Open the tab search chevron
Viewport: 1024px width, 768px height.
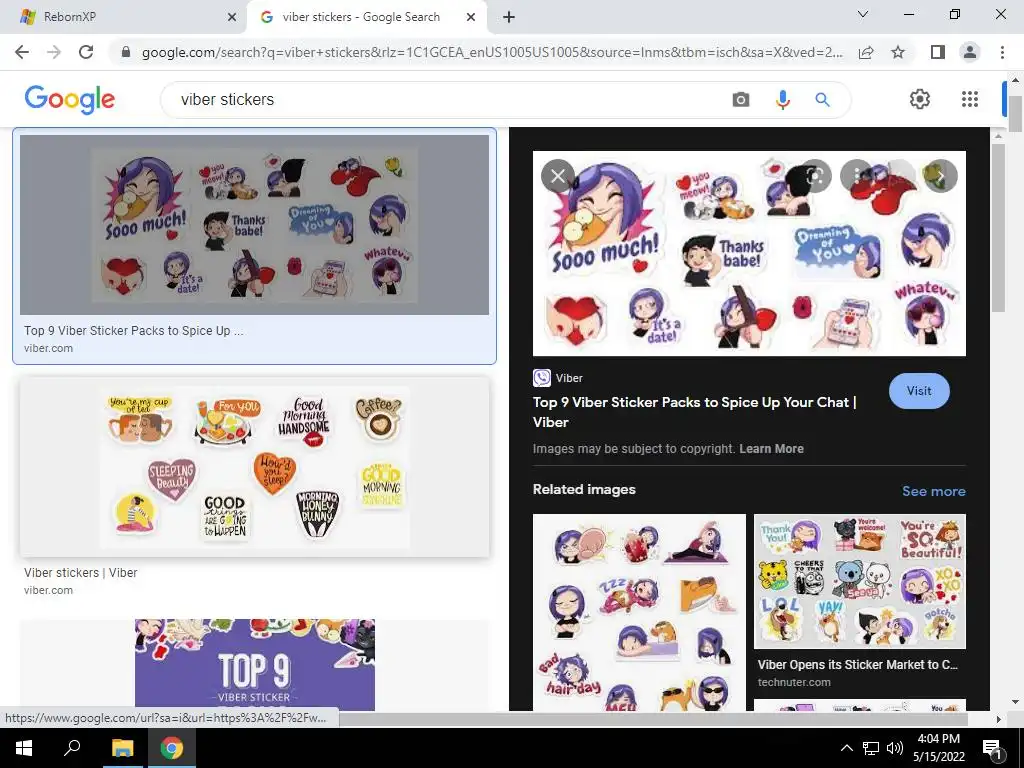pos(863,14)
